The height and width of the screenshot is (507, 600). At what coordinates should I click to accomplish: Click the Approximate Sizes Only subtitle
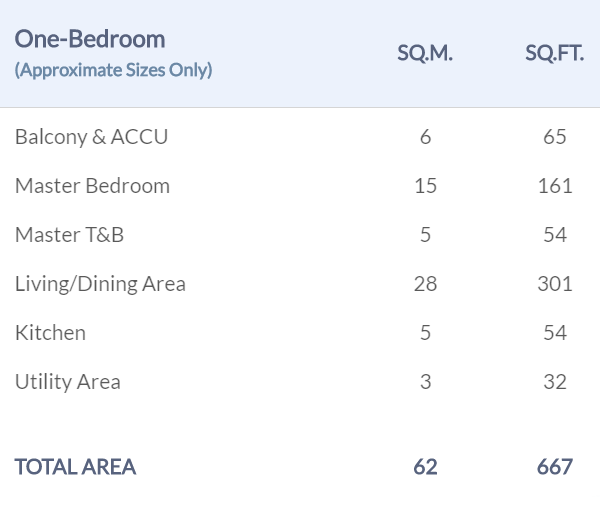(113, 70)
